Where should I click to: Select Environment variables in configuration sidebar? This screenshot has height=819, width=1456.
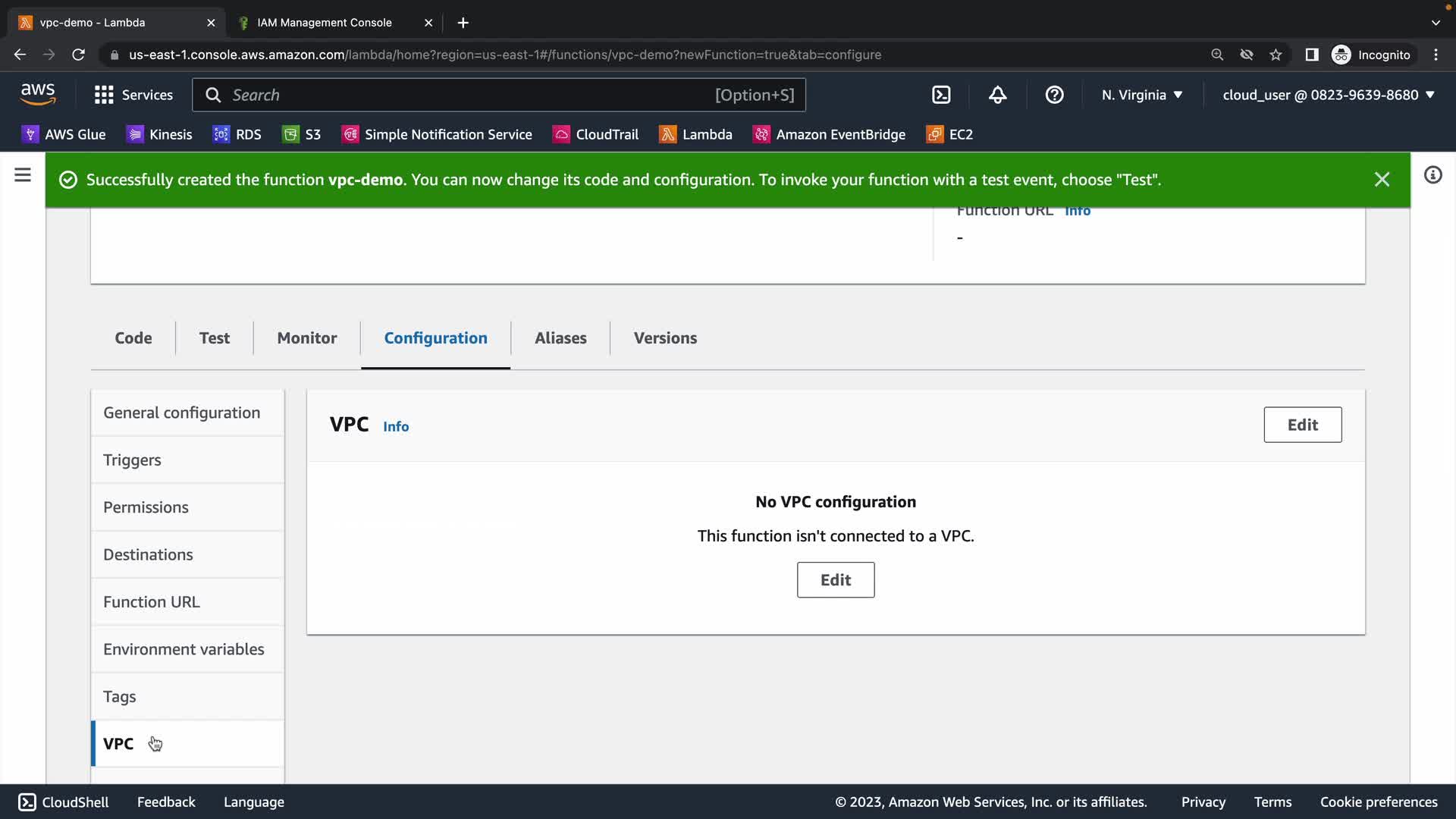click(x=184, y=649)
